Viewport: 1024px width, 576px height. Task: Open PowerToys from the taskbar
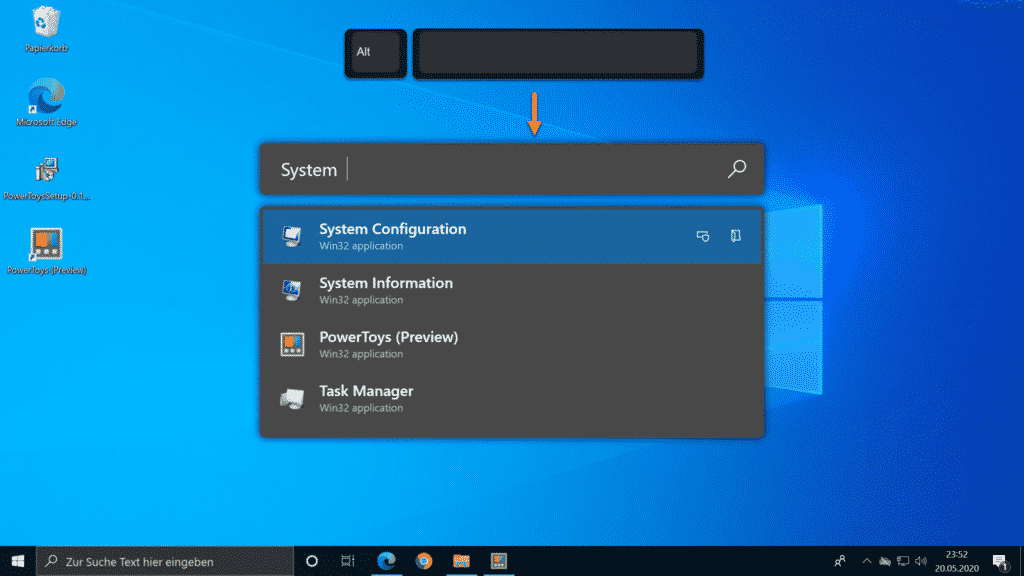click(x=498, y=562)
